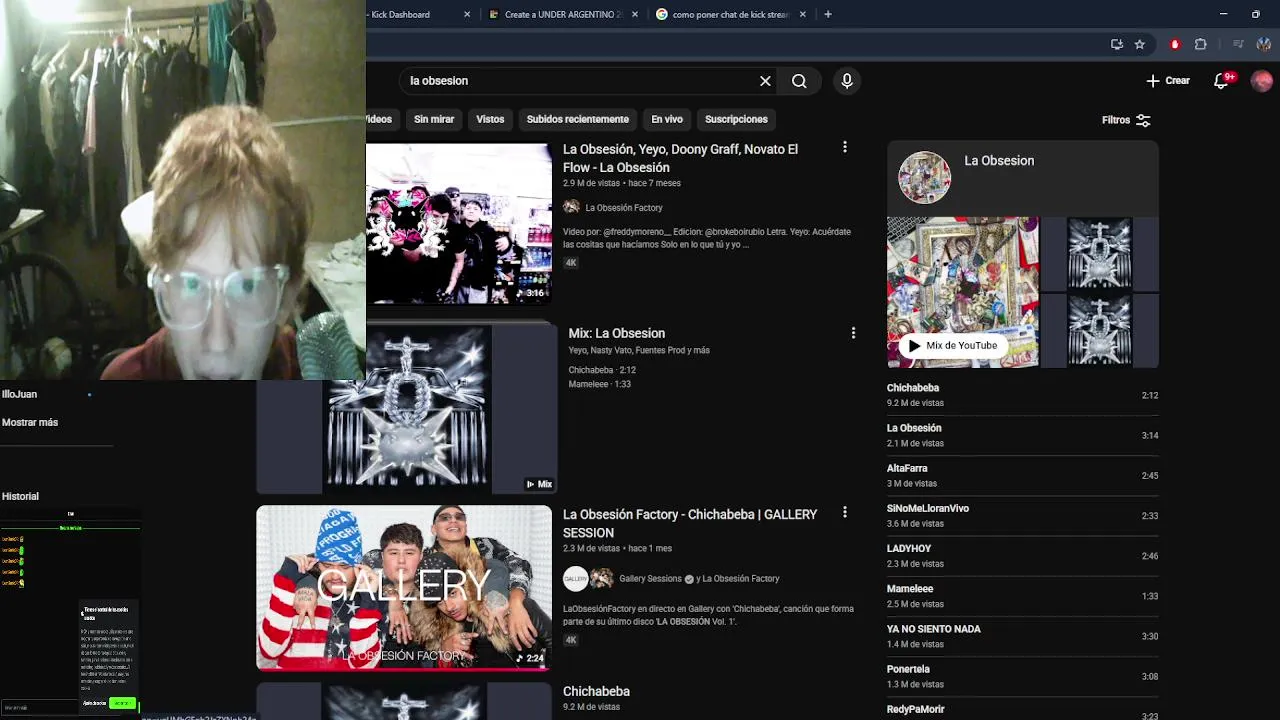This screenshot has width=1280, height=720.
Task: Select the Vistos filter chip
Action: pyautogui.click(x=490, y=119)
